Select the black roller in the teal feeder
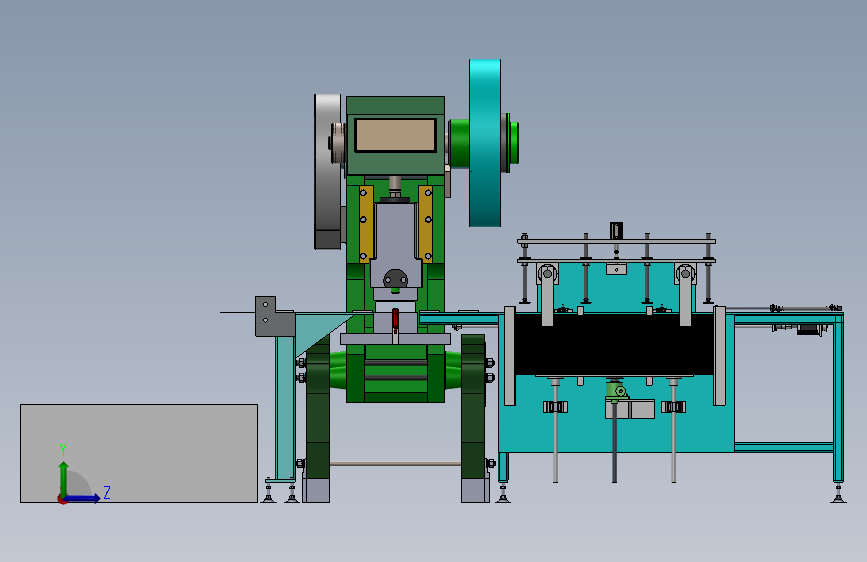The image size is (867, 562). point(614,344)
